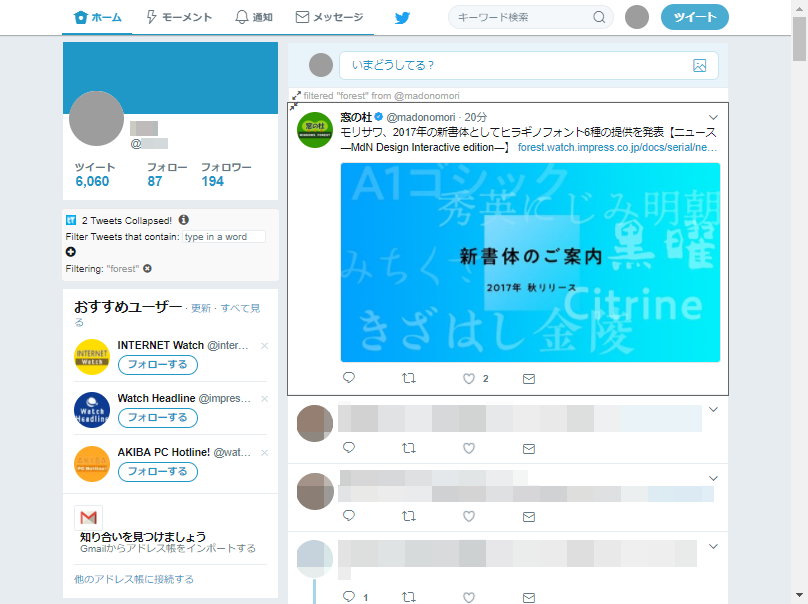The width and height of the screenshot is (808, 604).
Task: Toggle like on the bottom tweet showing 1 like
Action: click(x=468, y=596)
